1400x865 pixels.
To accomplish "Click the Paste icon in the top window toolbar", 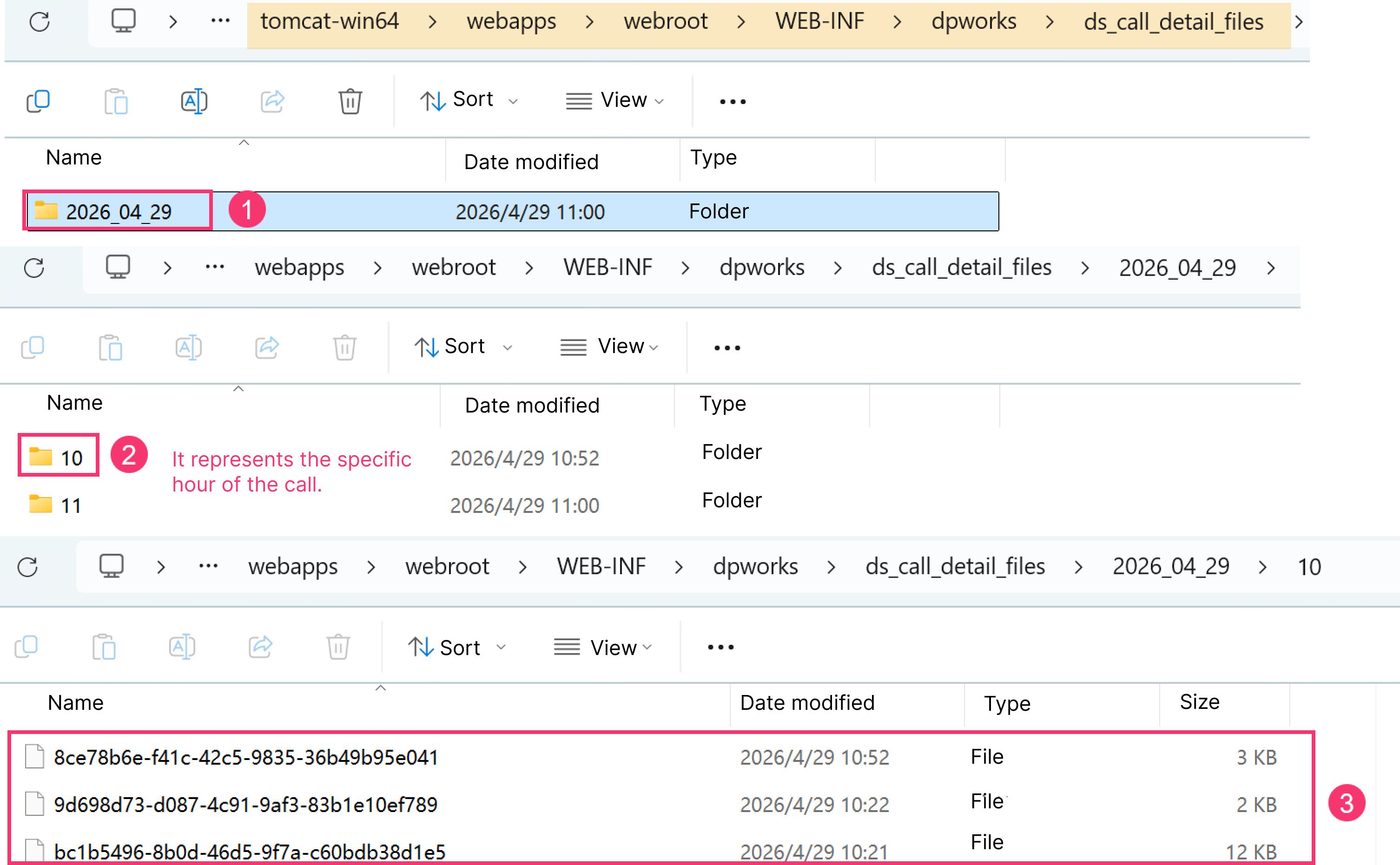I will pos(116,101).
